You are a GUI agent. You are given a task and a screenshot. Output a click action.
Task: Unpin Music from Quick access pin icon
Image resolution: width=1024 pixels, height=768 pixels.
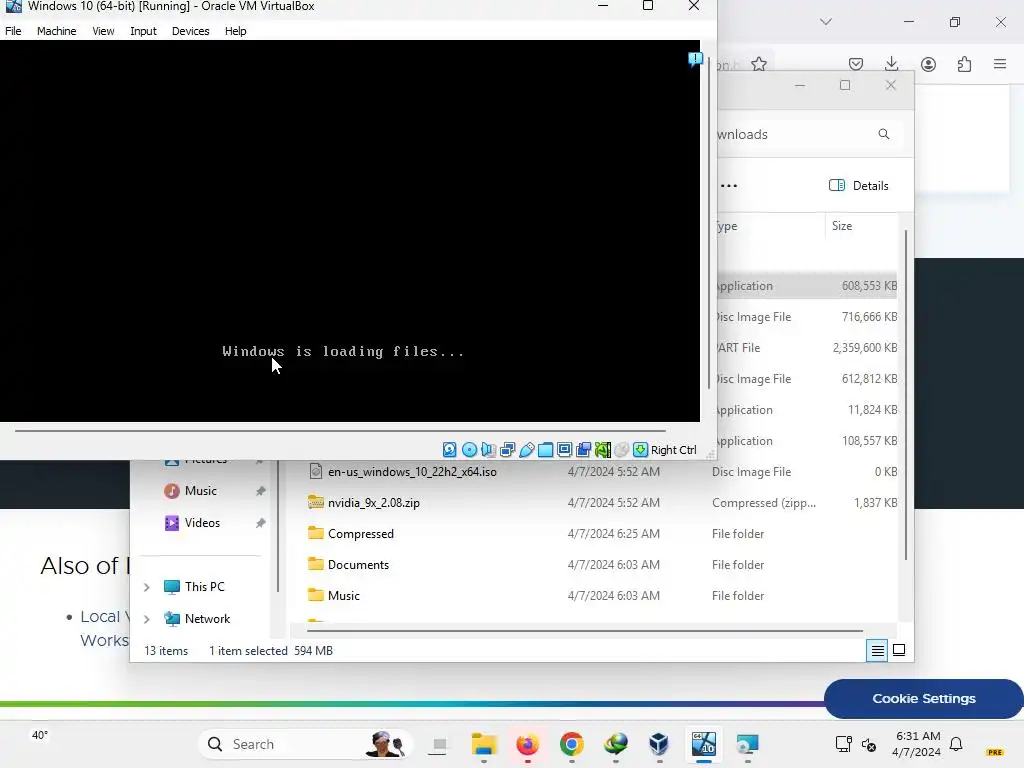point(261,491)
